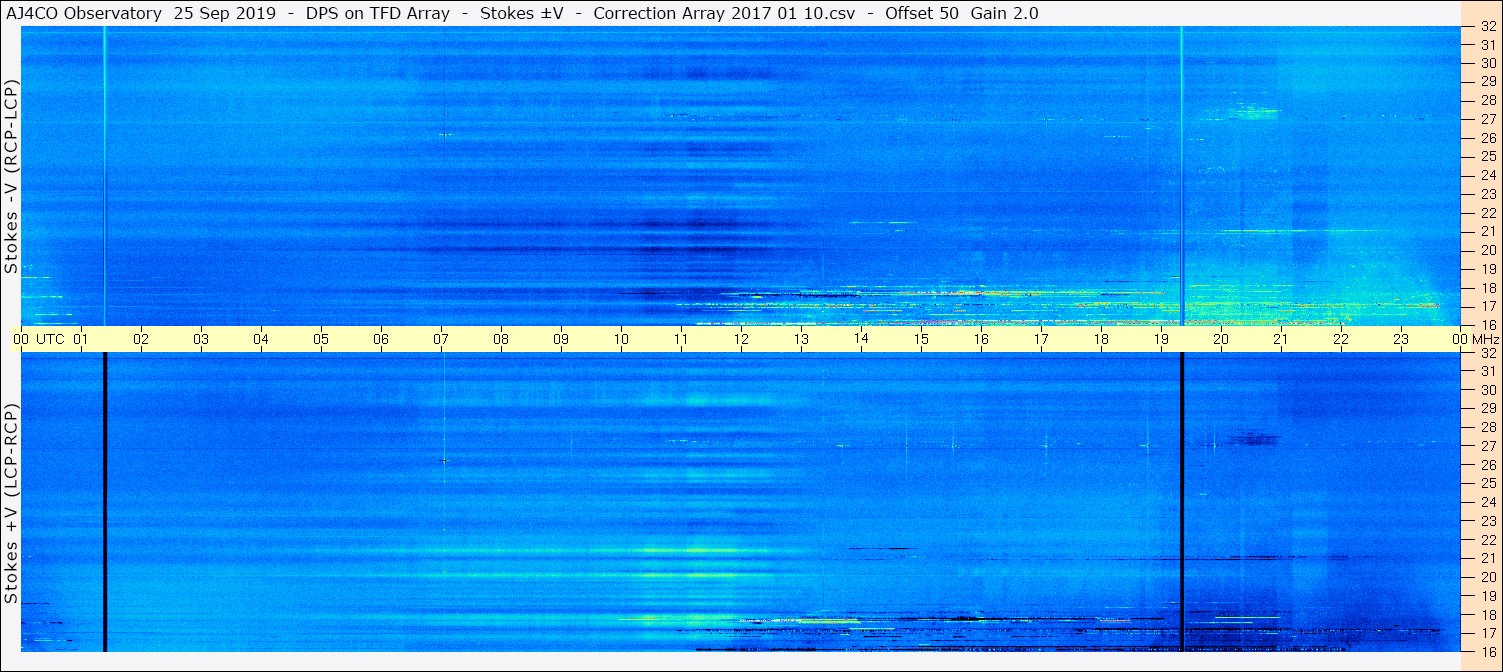Click 24 MHz on upper panel frequency scale
The image size is (1503, 672).
pyautogui.click(x=1487, y=175)
